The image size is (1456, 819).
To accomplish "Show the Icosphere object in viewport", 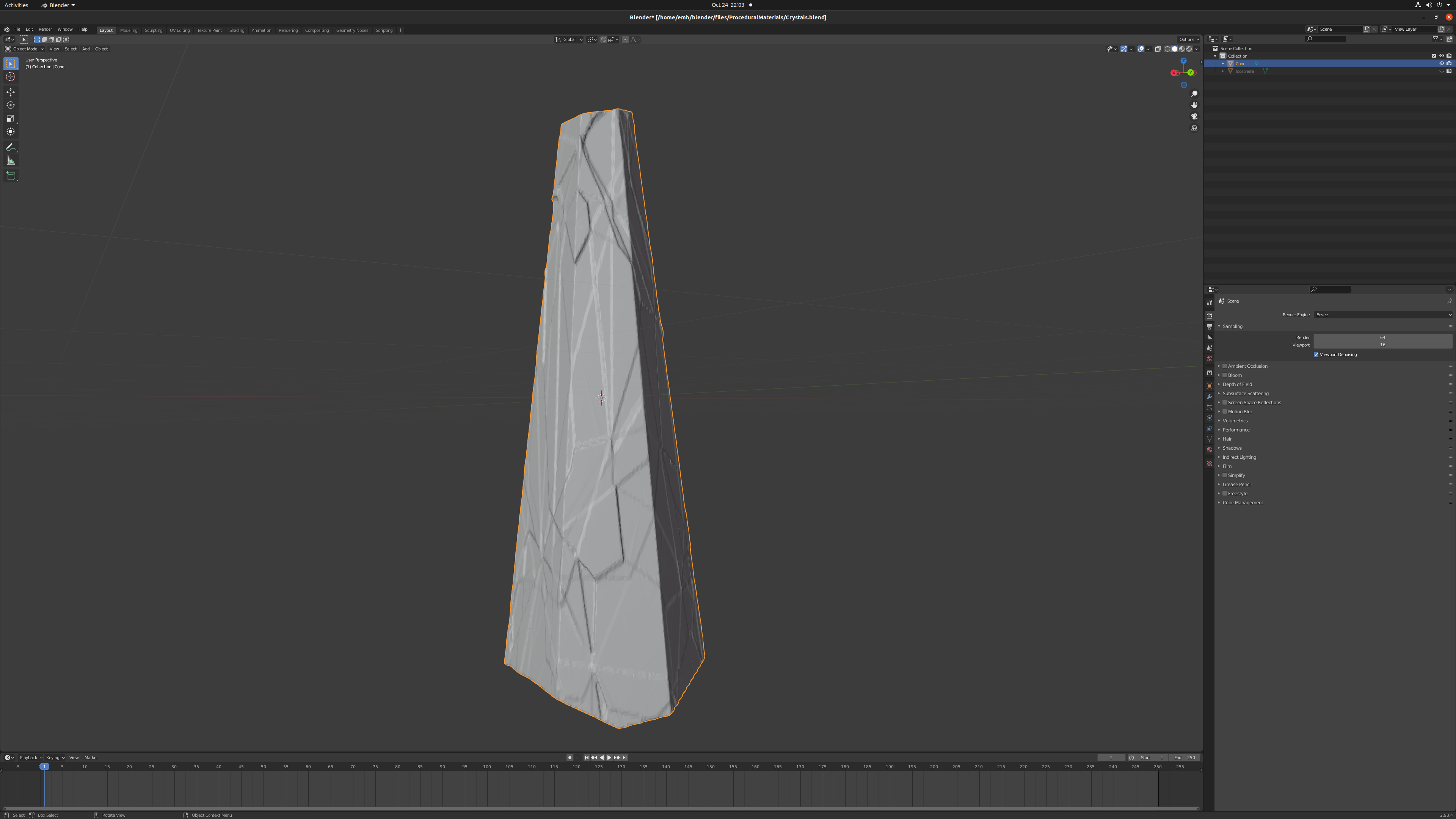I will click(x=1441, y=71).
